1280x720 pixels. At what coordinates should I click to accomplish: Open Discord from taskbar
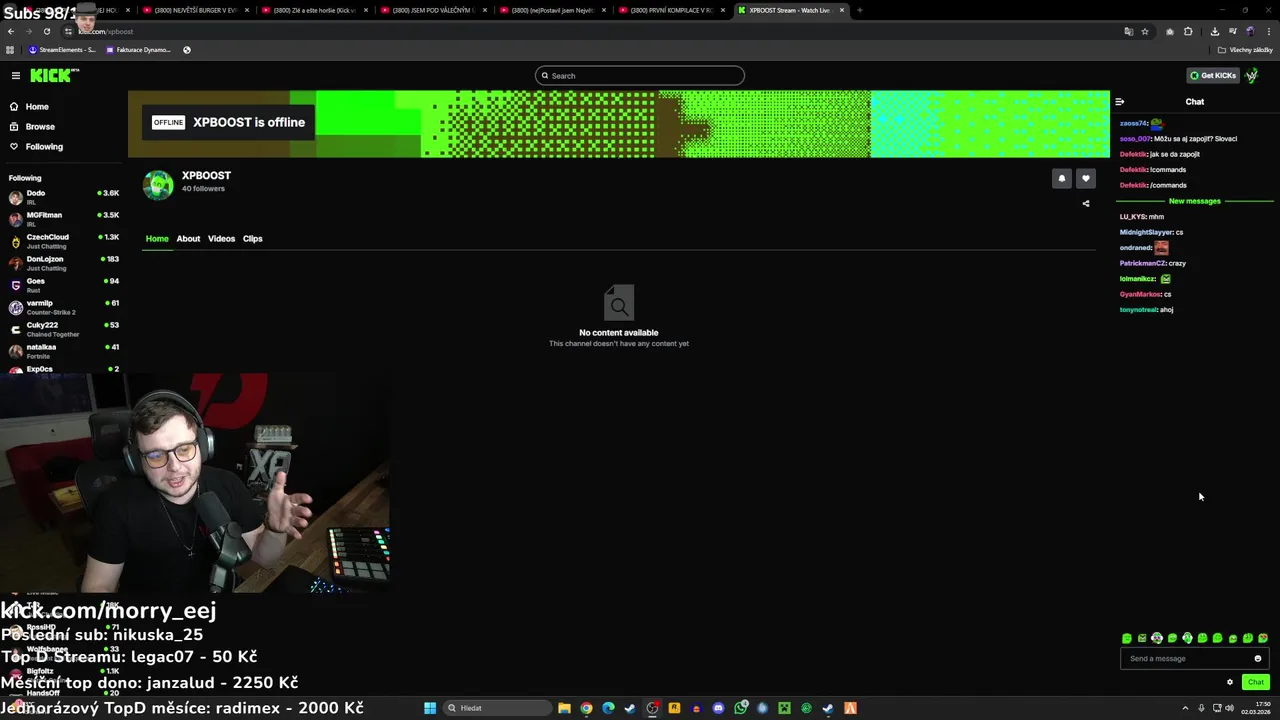point(718,708)
